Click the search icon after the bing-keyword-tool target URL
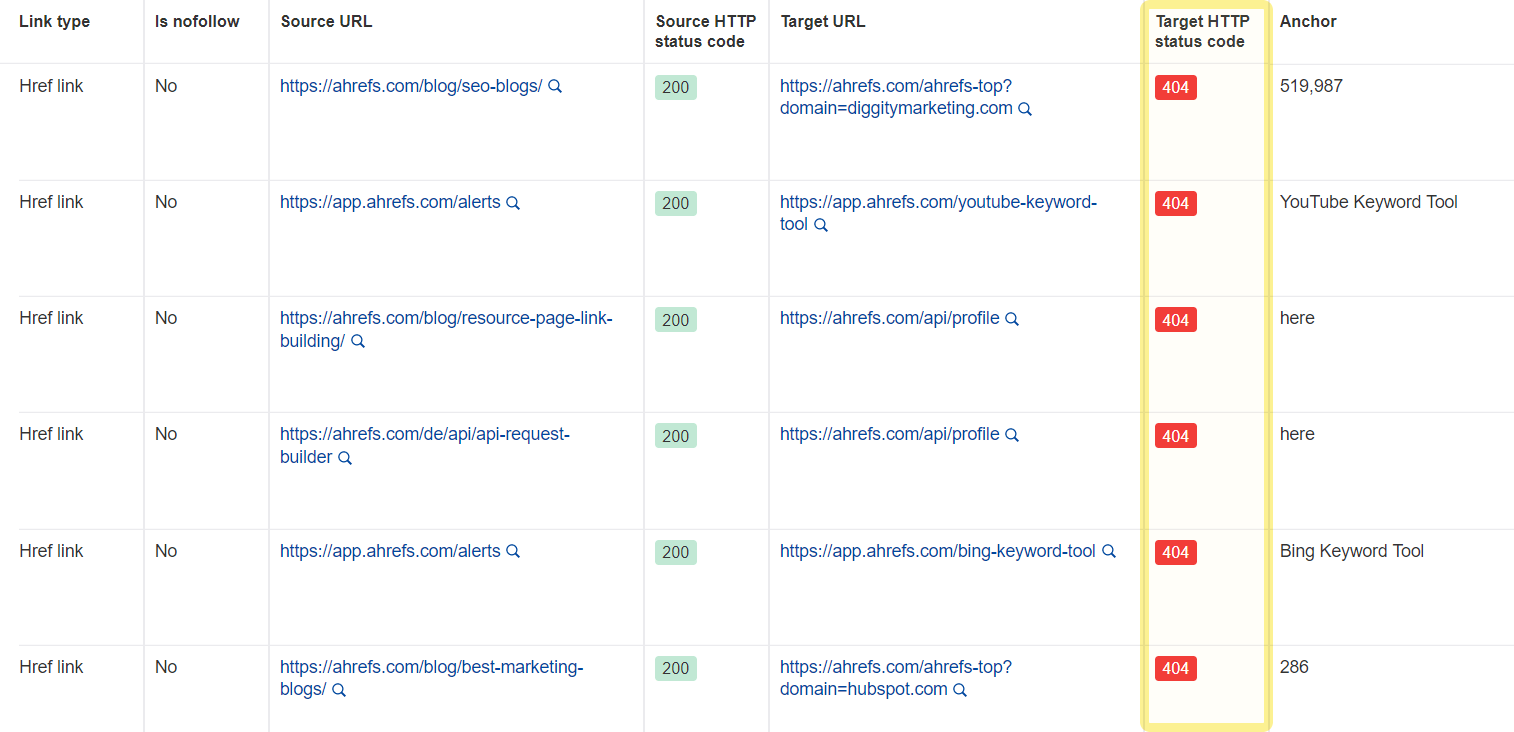This screenshot has width=1514, height=732. 1108,551
